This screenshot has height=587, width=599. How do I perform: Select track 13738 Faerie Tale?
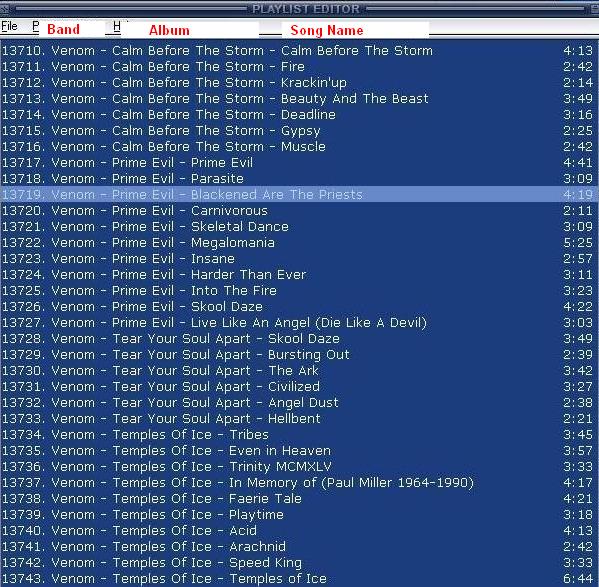pos(299,499)
